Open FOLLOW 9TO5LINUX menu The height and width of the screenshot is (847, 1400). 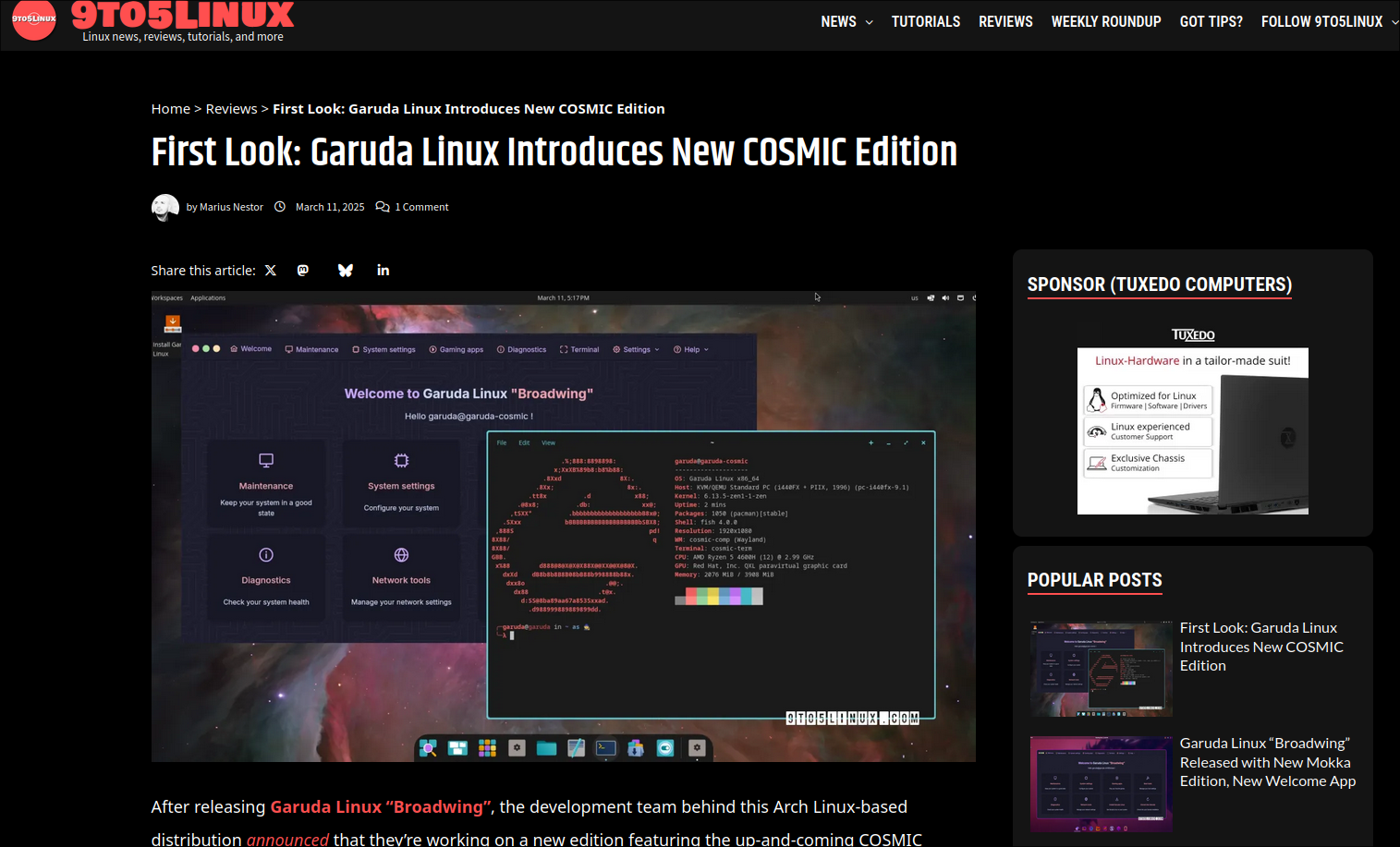1321,21
